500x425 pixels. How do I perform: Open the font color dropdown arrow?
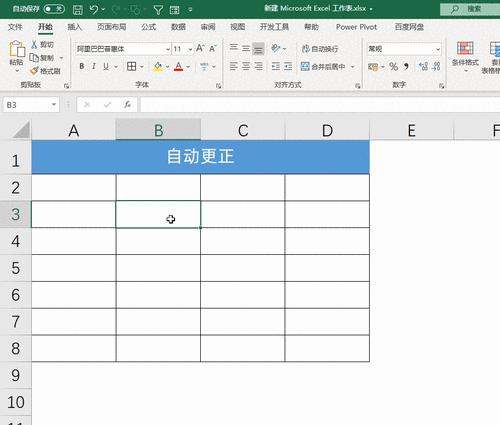click(x=188, y=67)
